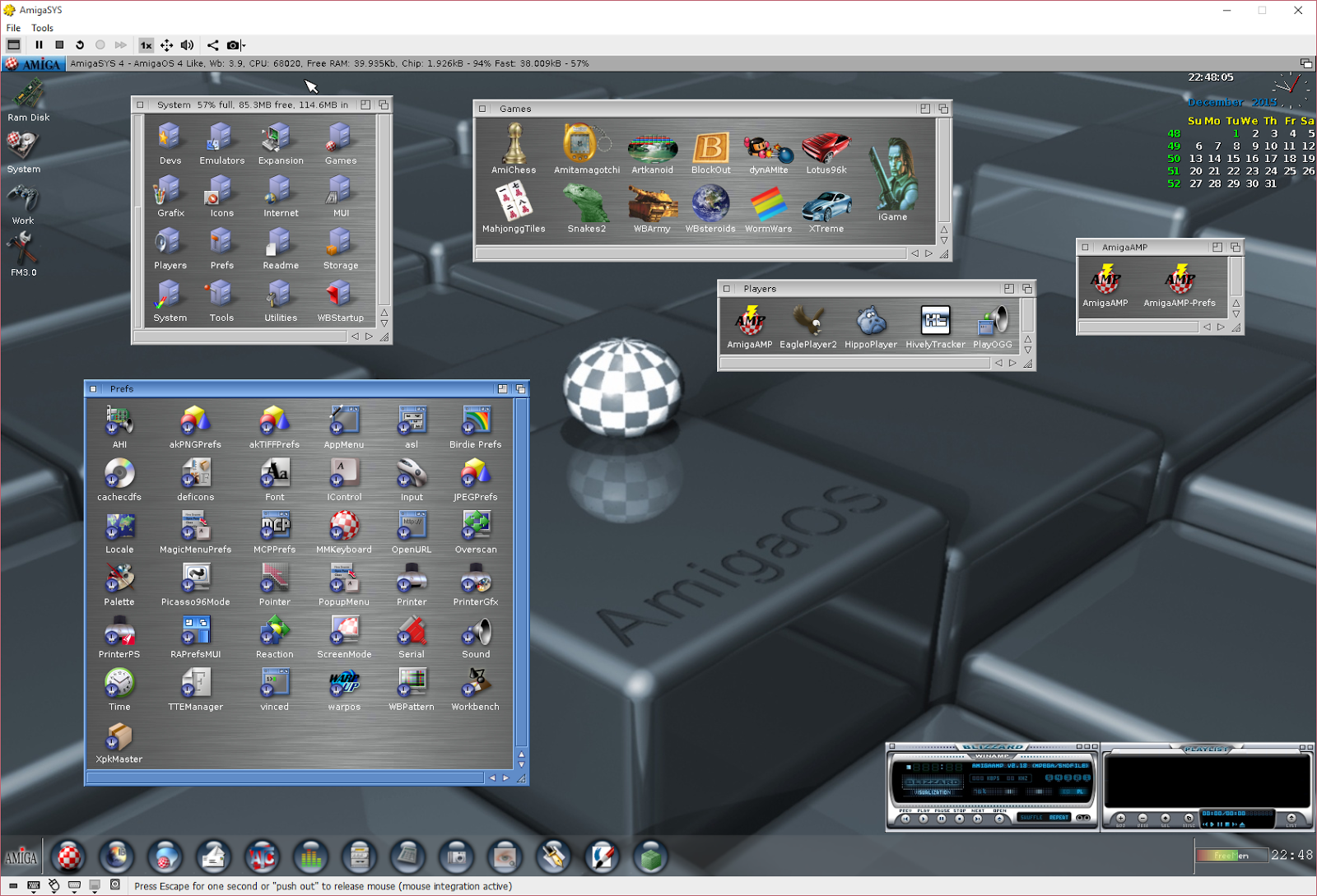Click the AMIGA menu button in title bar
This screenshot has height=896, width=1317.
click(x=33, y=63)
